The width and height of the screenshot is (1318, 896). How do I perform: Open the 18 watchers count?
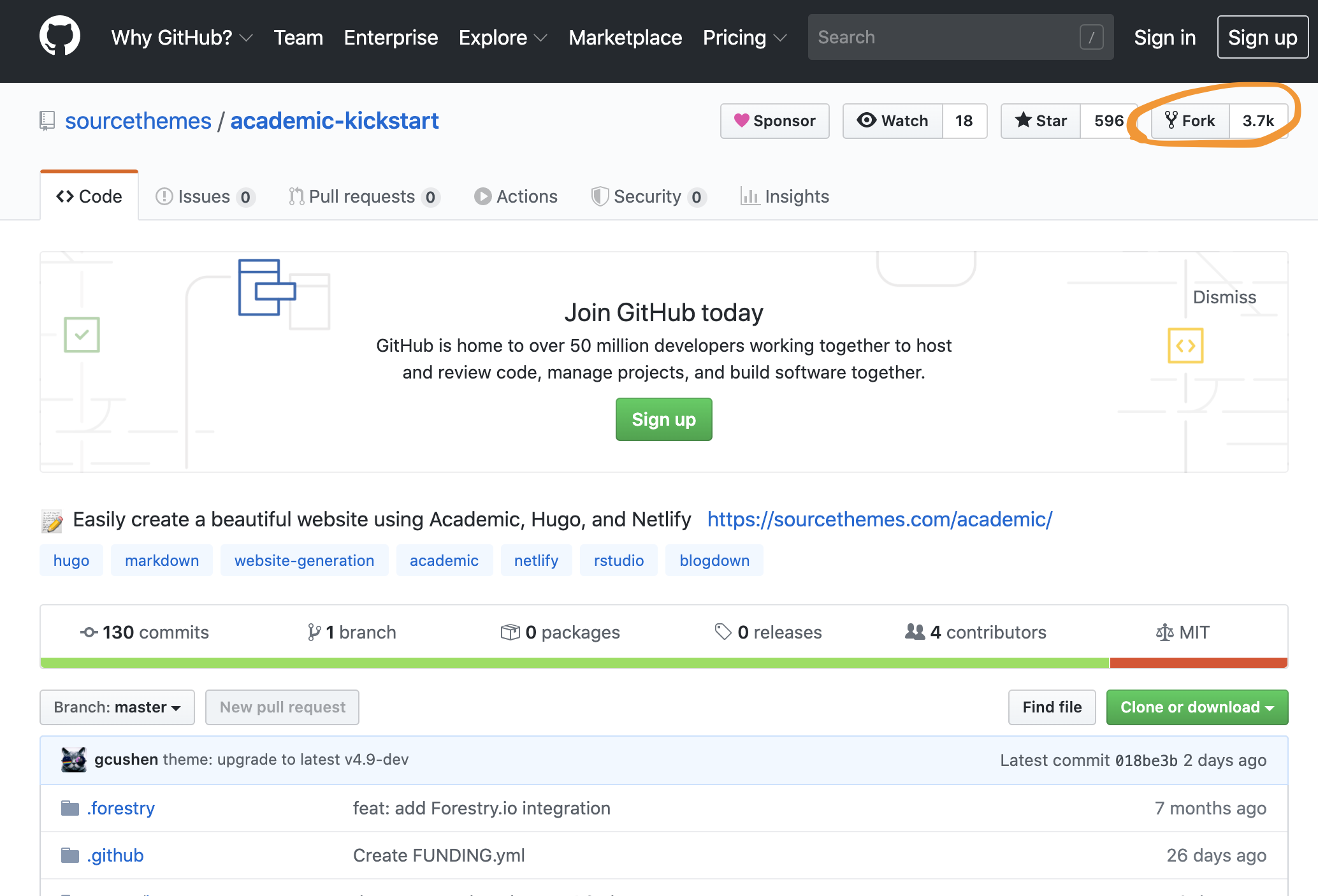[964, 121]
